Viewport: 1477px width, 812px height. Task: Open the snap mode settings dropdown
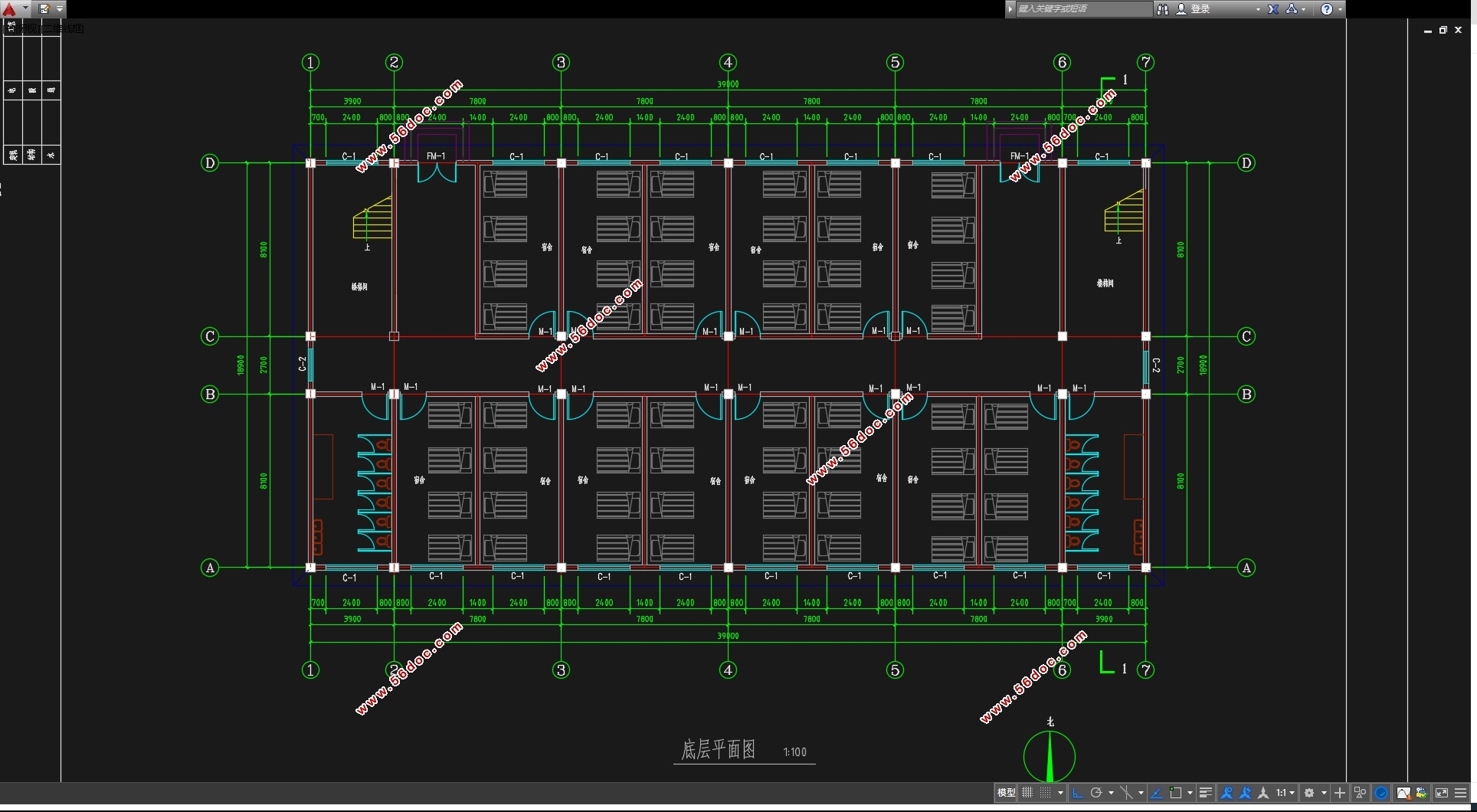point(1060,793)
